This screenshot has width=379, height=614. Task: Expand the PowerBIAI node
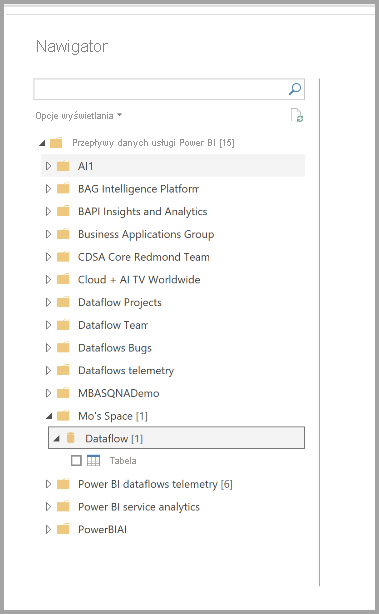(48, 530)
